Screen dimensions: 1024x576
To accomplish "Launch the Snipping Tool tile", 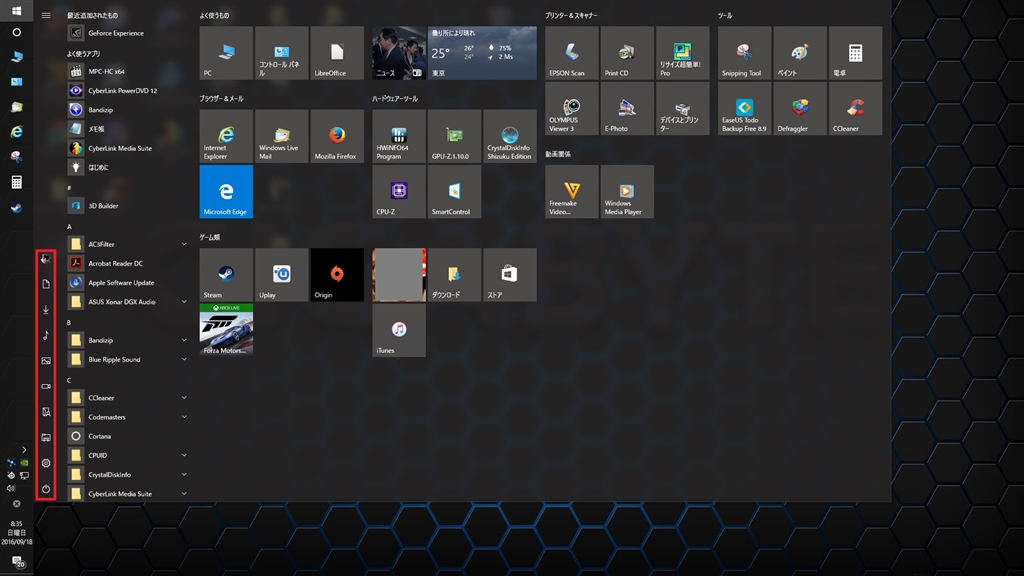I will pyautogui.click(x=744, y=53).
